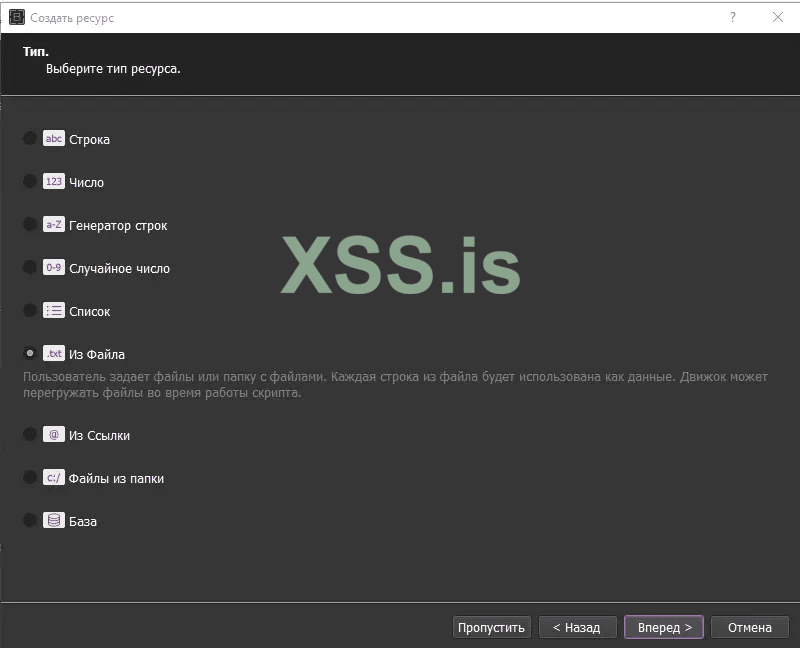
Task: Select the База radio button
Action: click(30, 520)
